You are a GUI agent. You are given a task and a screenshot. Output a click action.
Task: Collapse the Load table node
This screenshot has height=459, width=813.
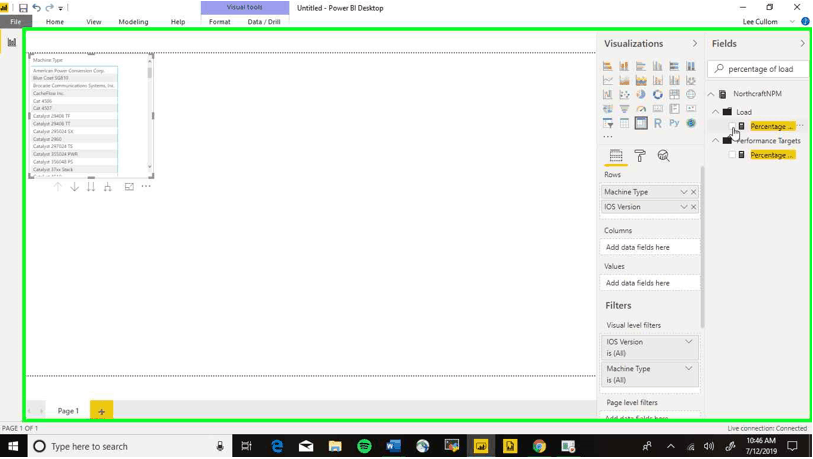pos(716,112)
